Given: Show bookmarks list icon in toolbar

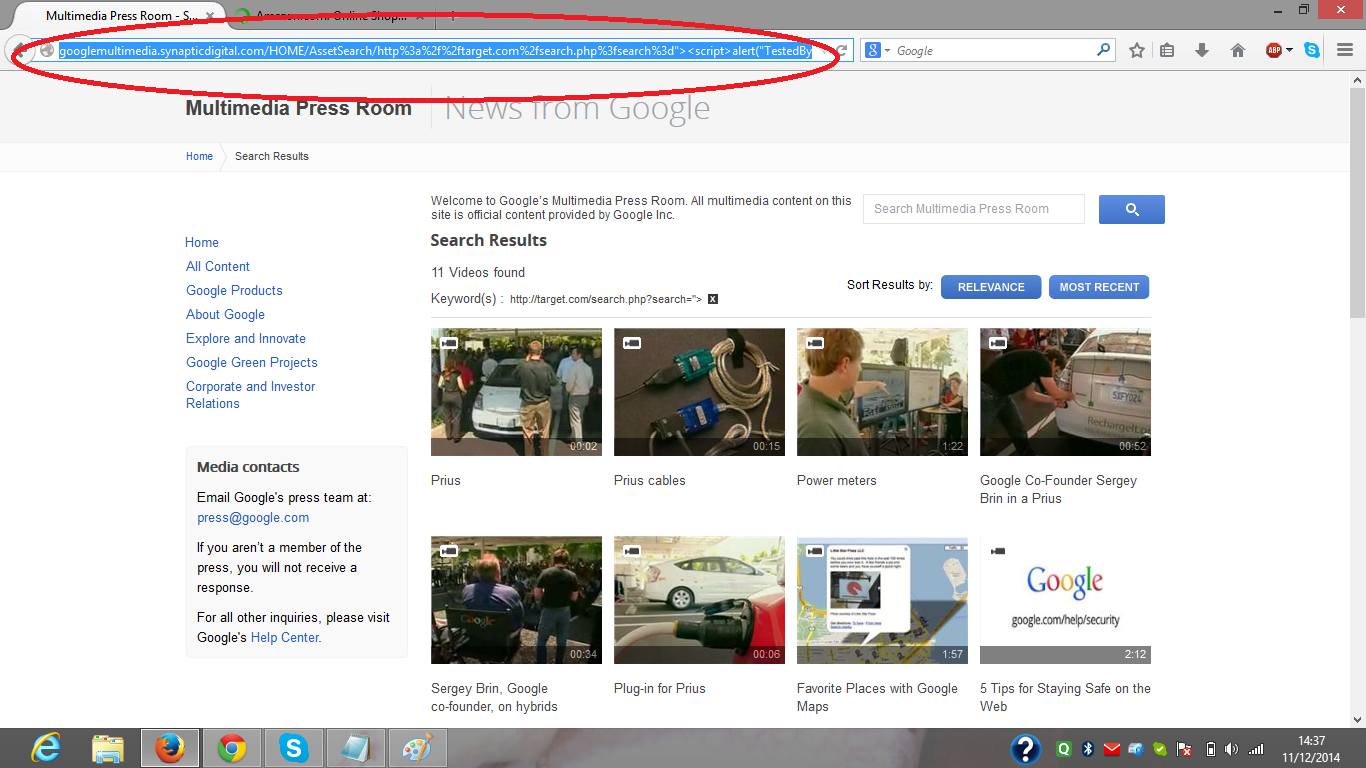Looking at the screenshot, I should 1167,50.
